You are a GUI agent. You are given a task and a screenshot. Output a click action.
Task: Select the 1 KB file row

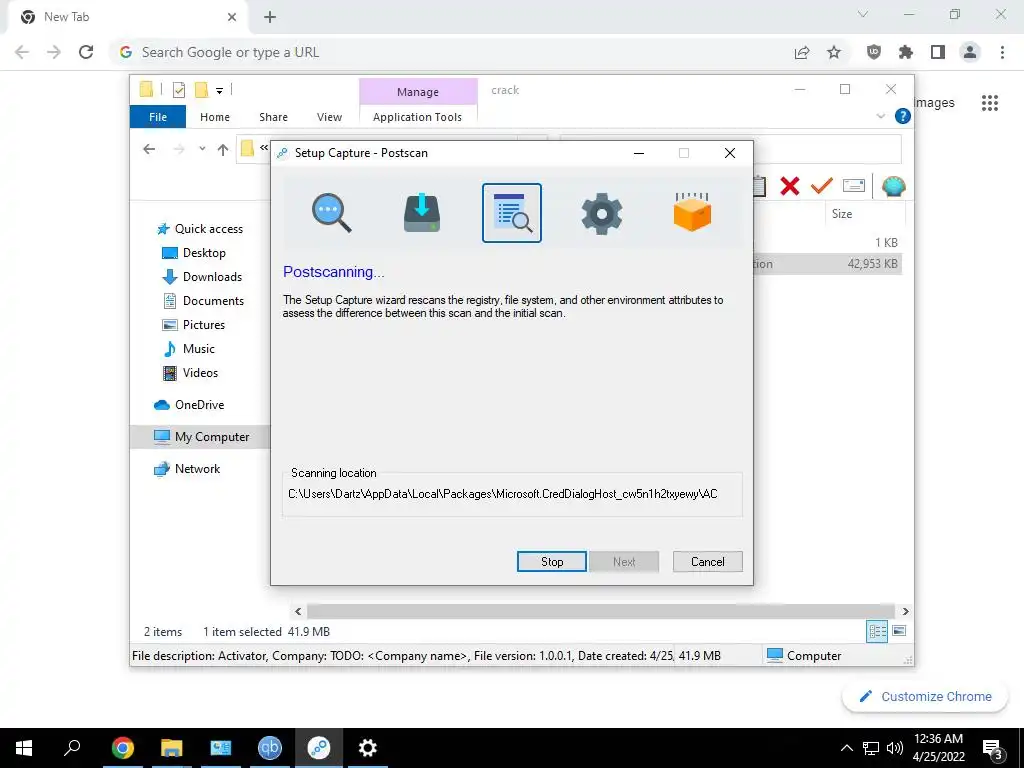click(x=827, y=242)
